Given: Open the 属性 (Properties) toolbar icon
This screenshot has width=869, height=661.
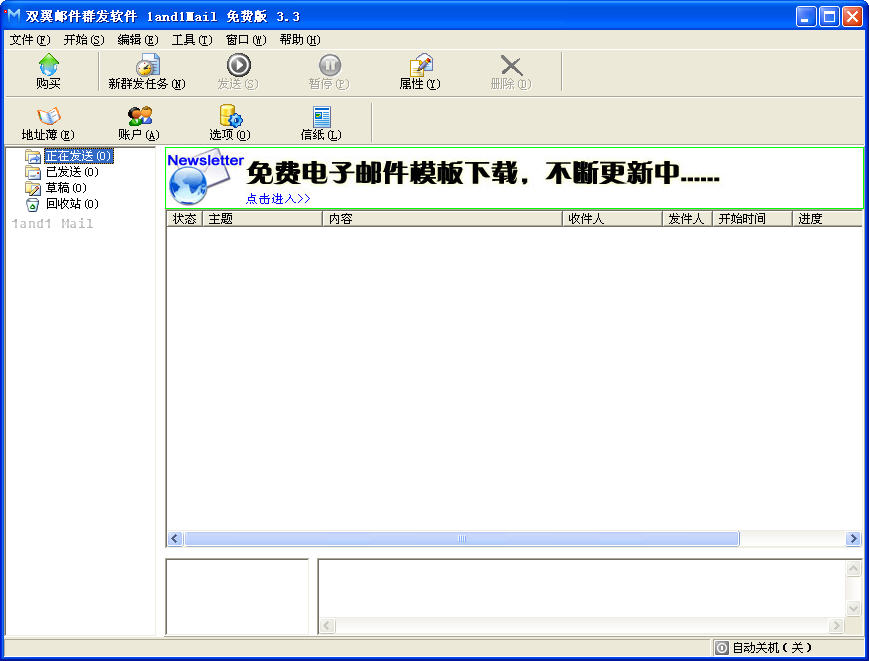Looking at the screenshot, I should click(x=419, y=70).
